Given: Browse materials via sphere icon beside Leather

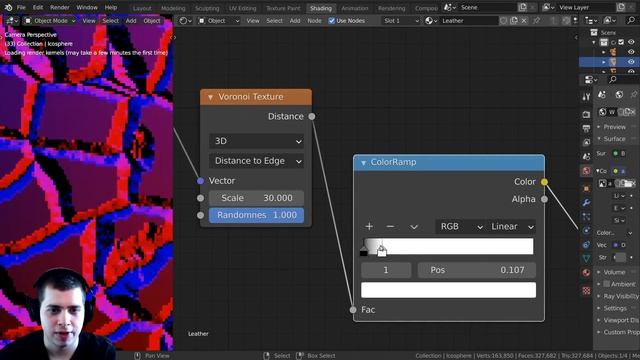Looking at the screenshot, I should pyautogui.click(x=431, y=20).
